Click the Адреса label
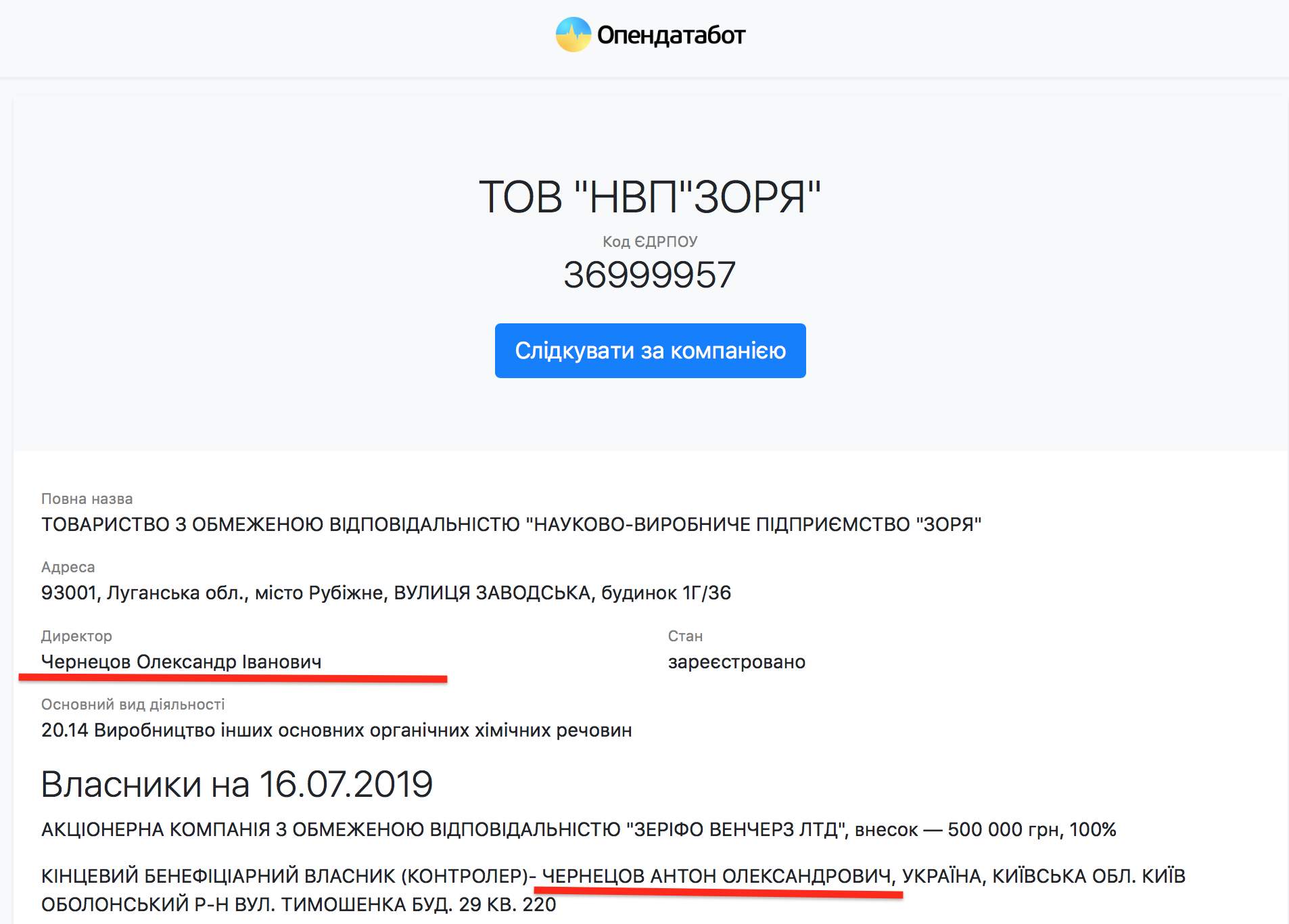The height and width of the screenshot is (924, 1289). (x=68, y=567)
